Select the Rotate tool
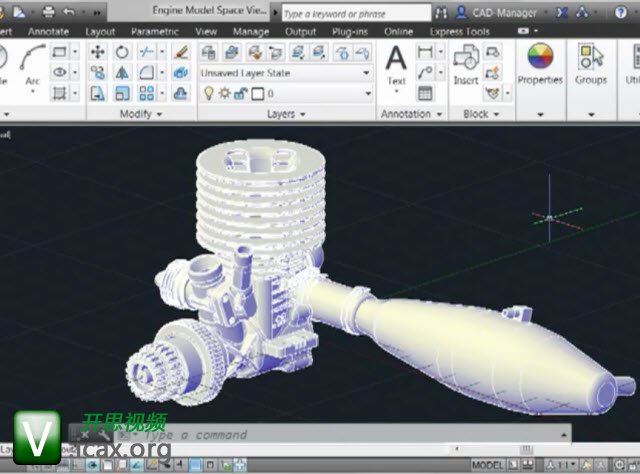This screenshot has height=474, width=640. point(122,52)
